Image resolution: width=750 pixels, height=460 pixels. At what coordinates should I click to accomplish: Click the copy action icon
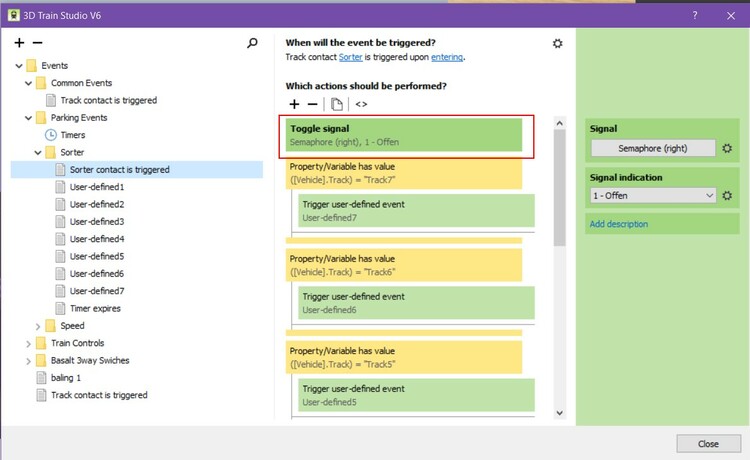pyautogui.click(x=337, y=104)
